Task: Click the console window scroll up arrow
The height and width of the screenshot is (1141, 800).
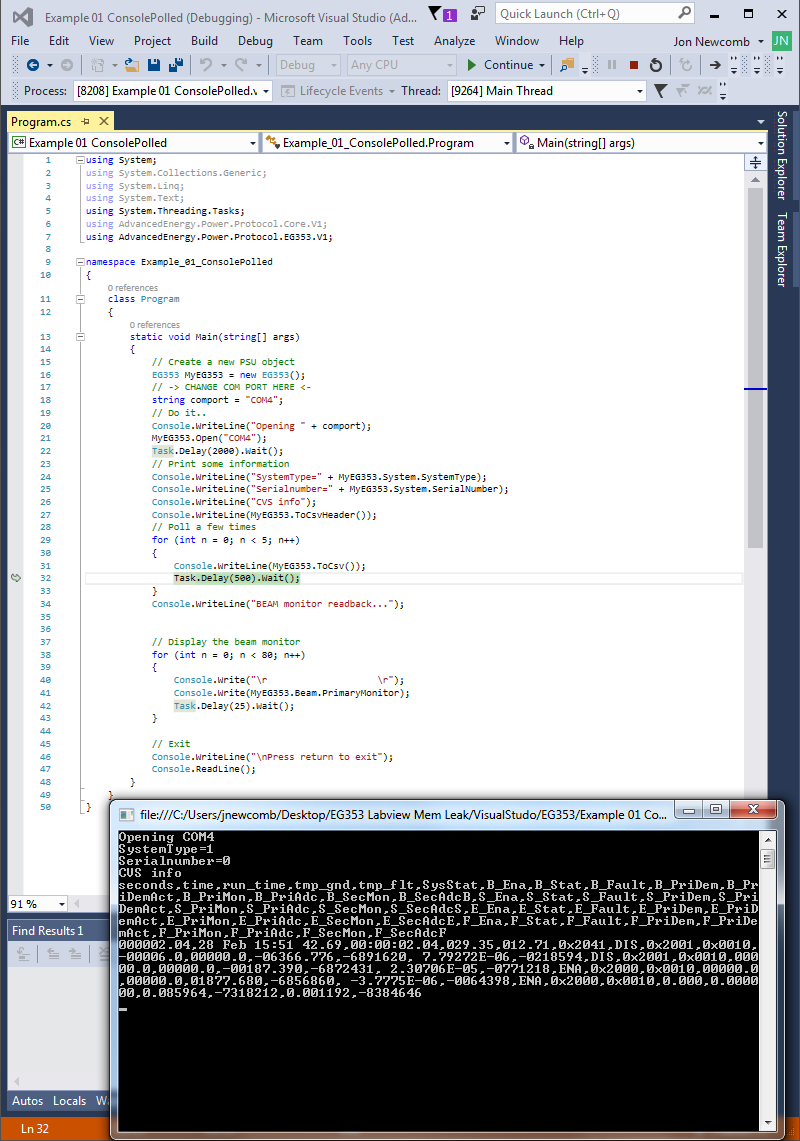Action: click(x=768, y=838)
